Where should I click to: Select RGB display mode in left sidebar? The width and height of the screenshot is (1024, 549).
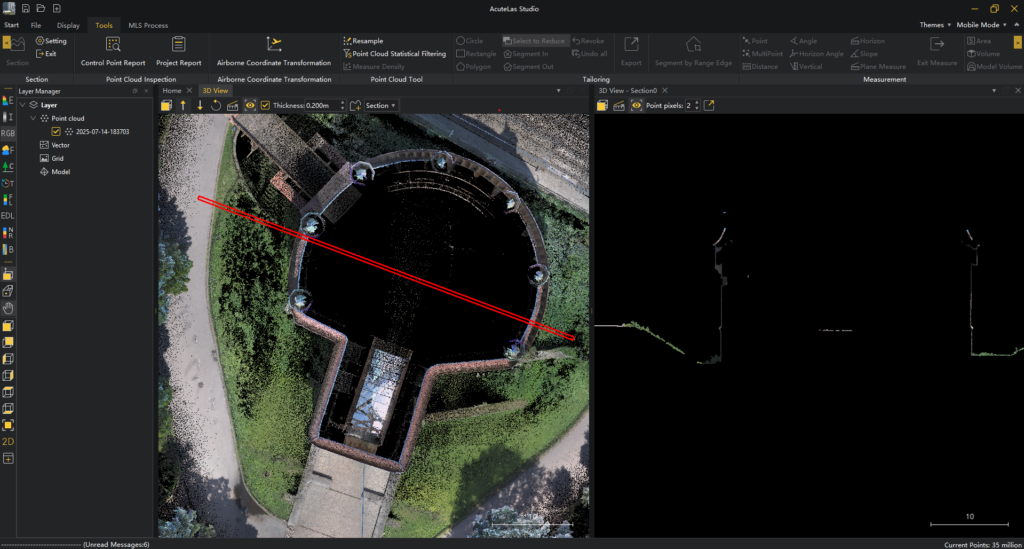(8, 133)
